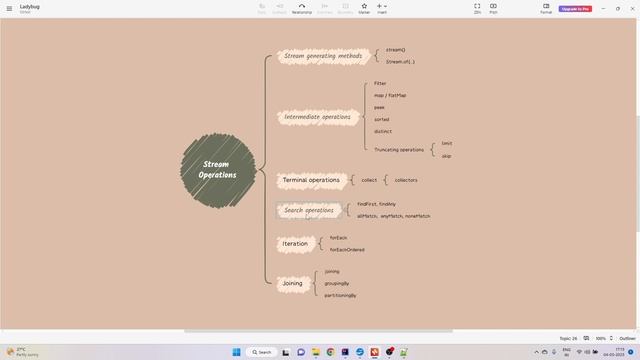Select findFirst, findAny subtopic
Image resolution: width=640 pixels, height=360 pixels.
(x=376, y=204)
